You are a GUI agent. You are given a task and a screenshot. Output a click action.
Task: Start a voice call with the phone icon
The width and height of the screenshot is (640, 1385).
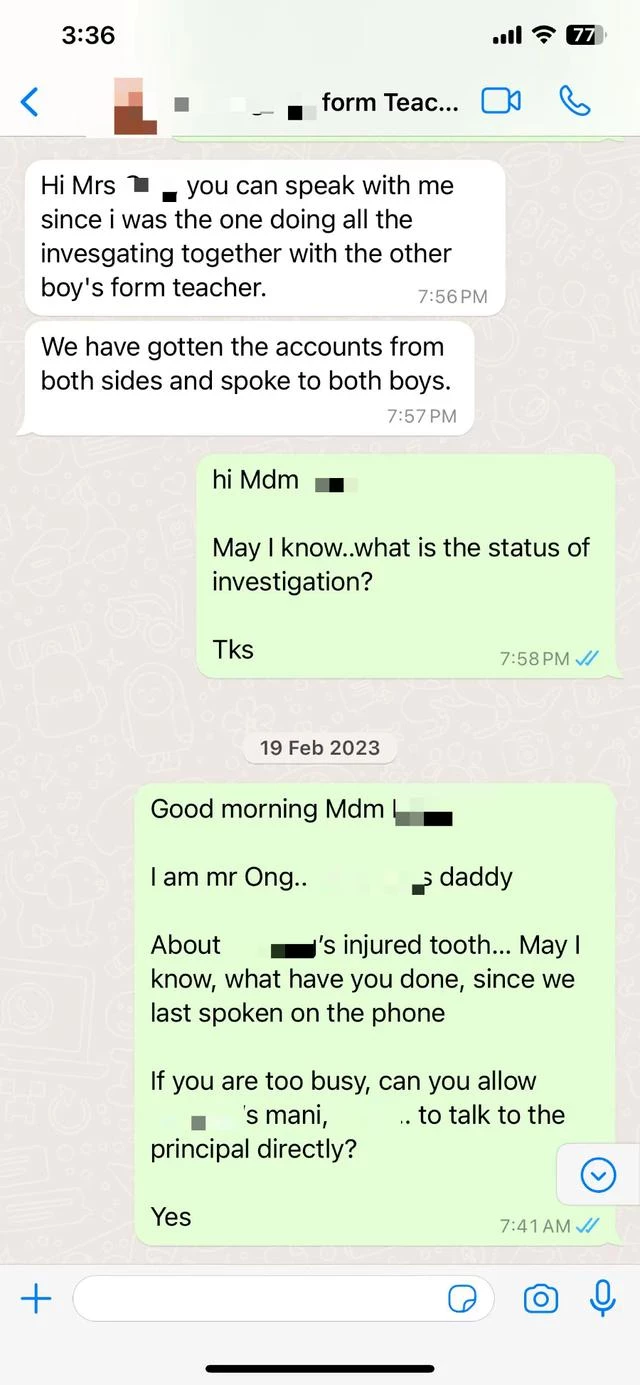coord(574,101)
